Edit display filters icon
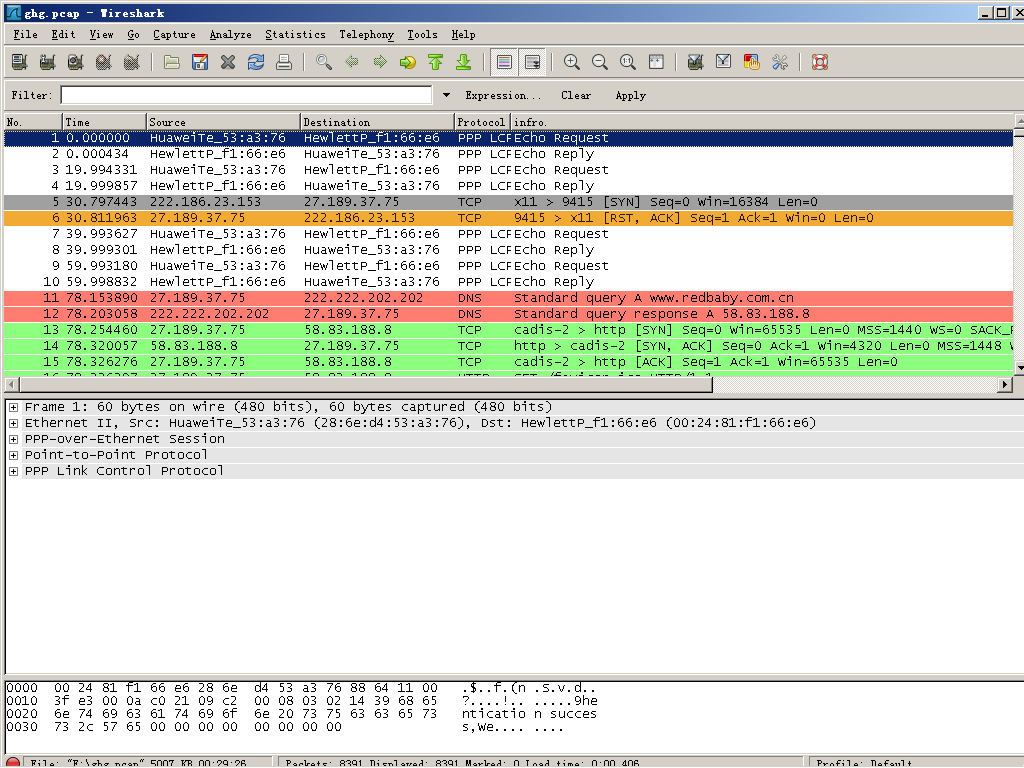Viewport: 1024px width, 768px height. pos(724,62)
